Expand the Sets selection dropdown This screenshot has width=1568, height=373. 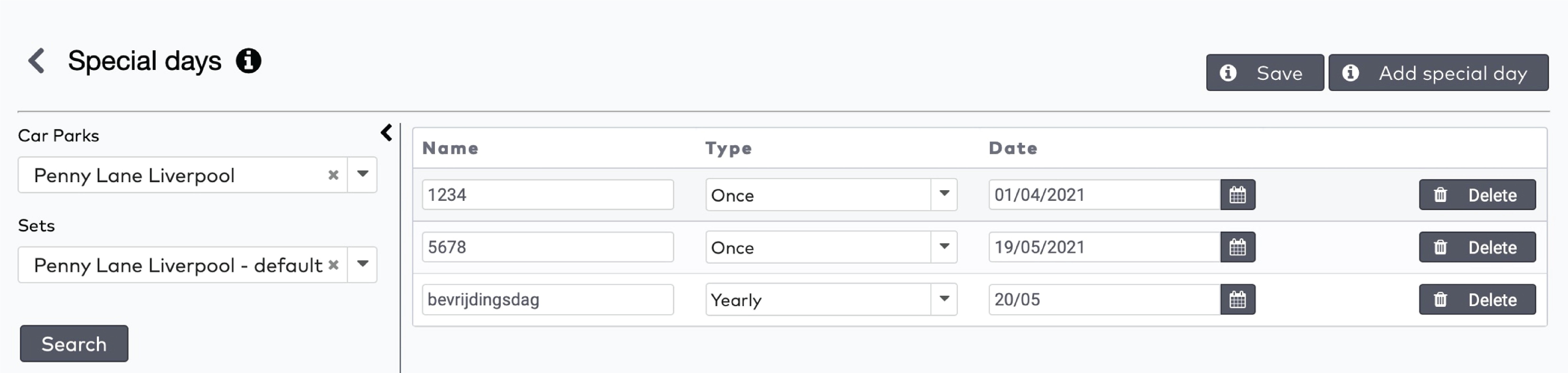pos(363,265)
